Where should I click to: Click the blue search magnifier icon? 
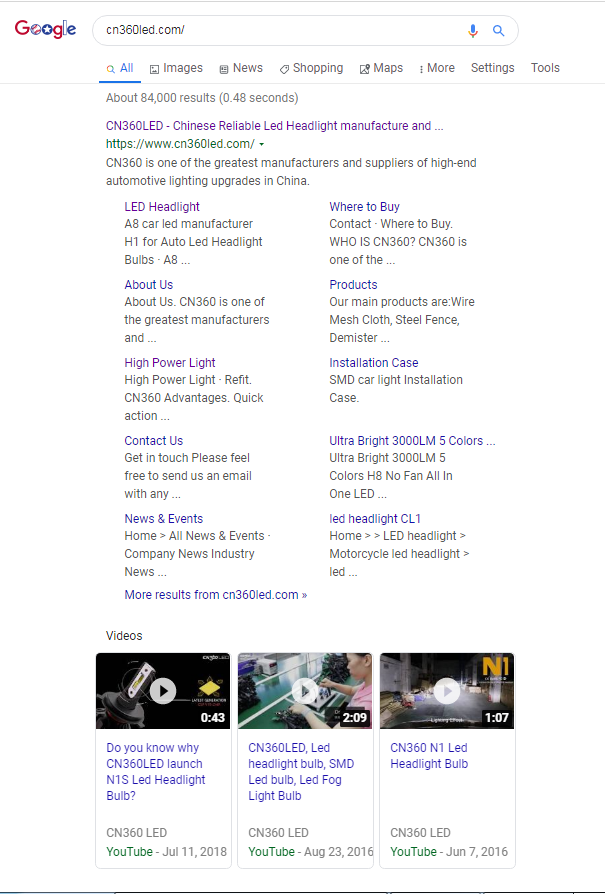click(x=498, y=30)
